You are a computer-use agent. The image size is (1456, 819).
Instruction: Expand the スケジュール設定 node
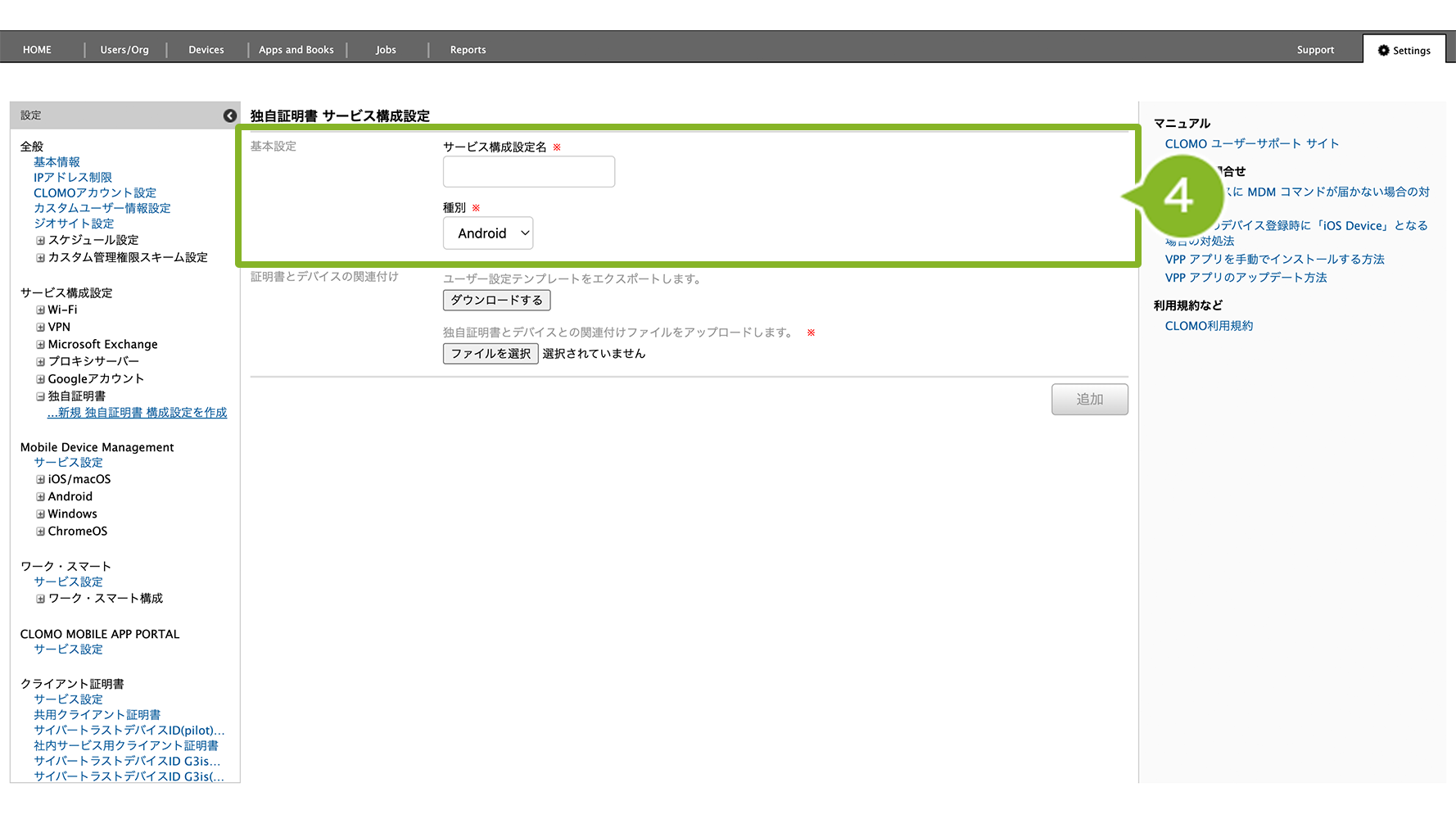pos(40,241)
